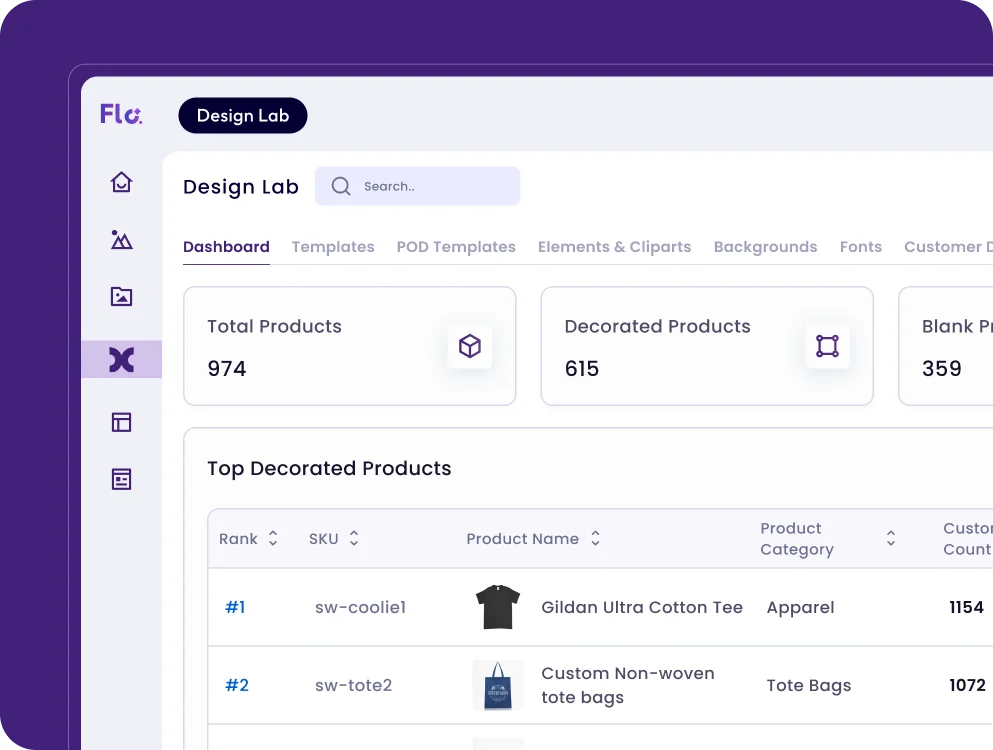Open the Decorated Products card
Viewport: 993px width, 750px height.
[707, 346]
